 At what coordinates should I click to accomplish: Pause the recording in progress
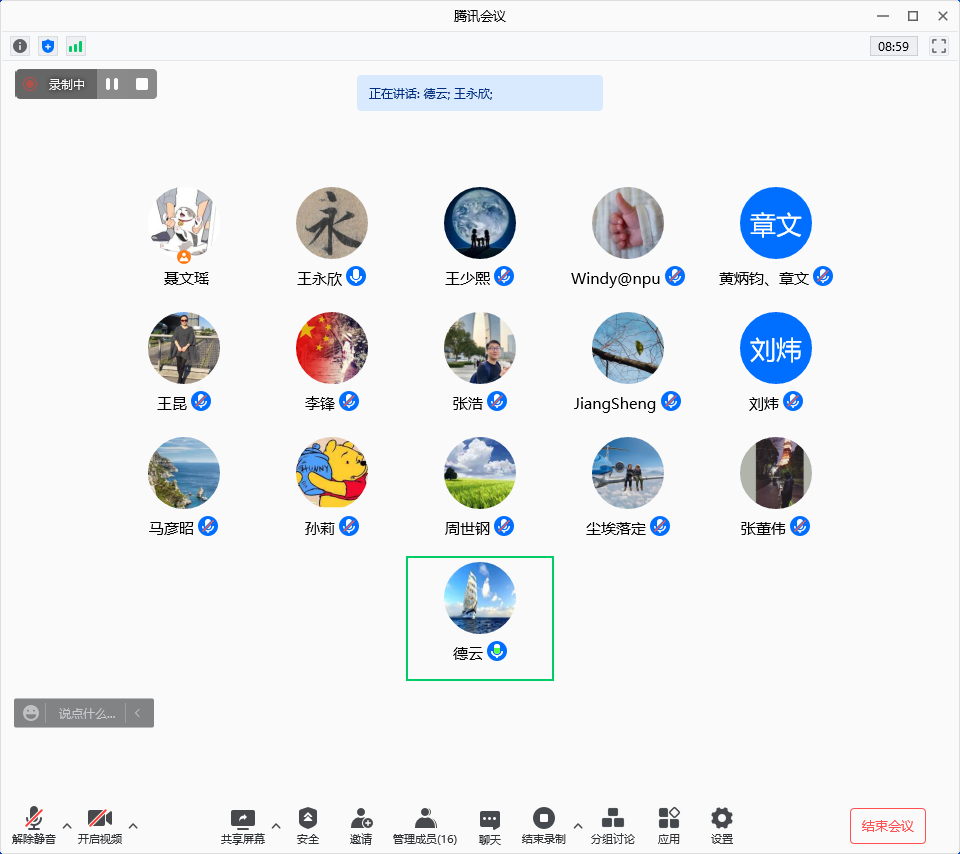click(x=112, y=85)
